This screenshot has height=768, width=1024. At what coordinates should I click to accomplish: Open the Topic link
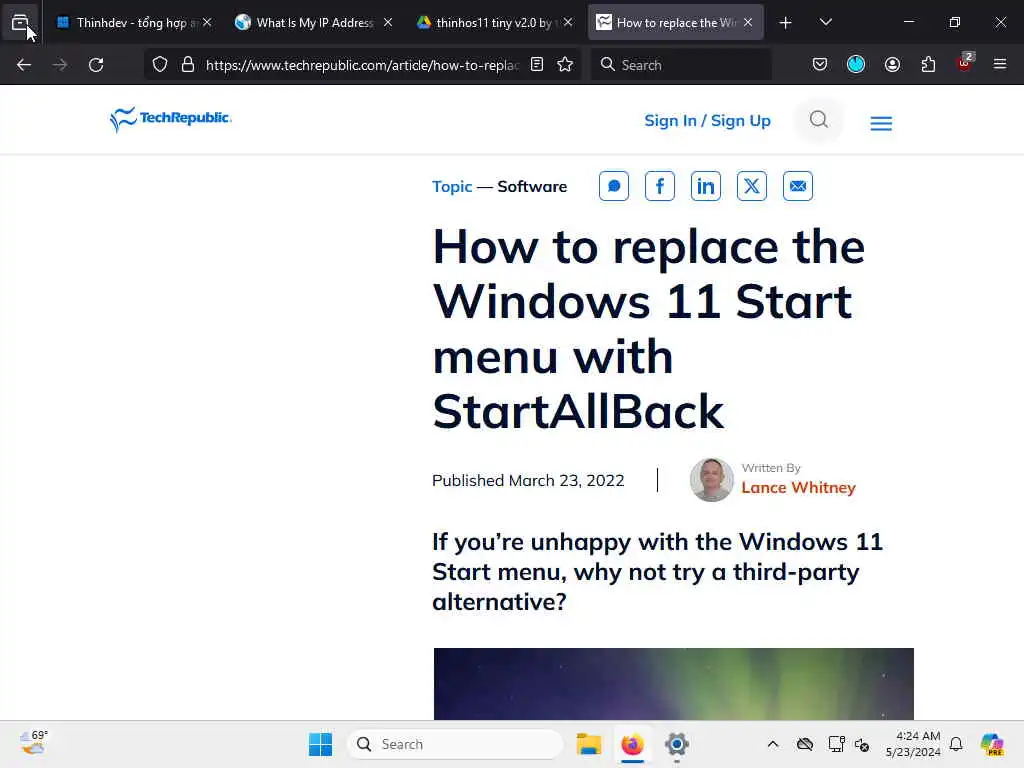(x=452, y=187)
